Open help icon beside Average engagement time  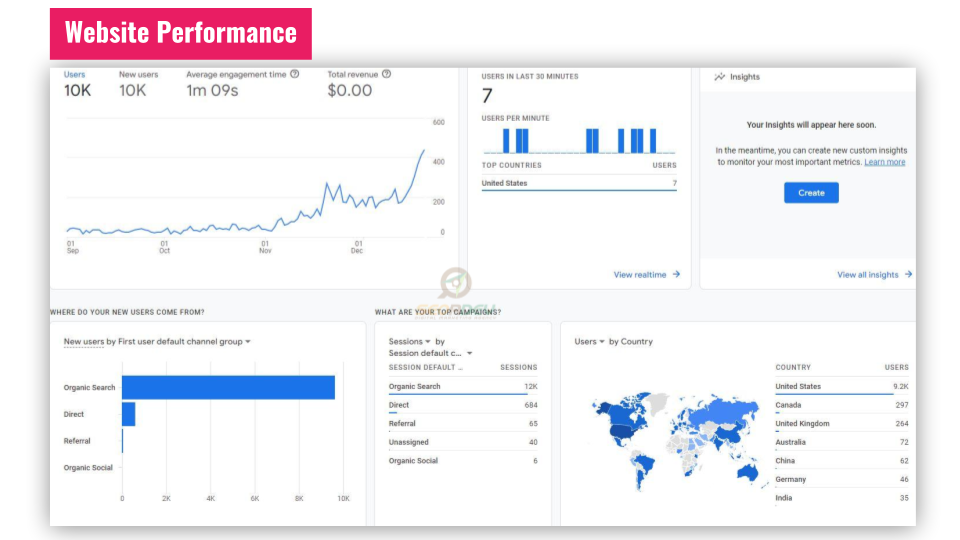click(x=294, y=74)
